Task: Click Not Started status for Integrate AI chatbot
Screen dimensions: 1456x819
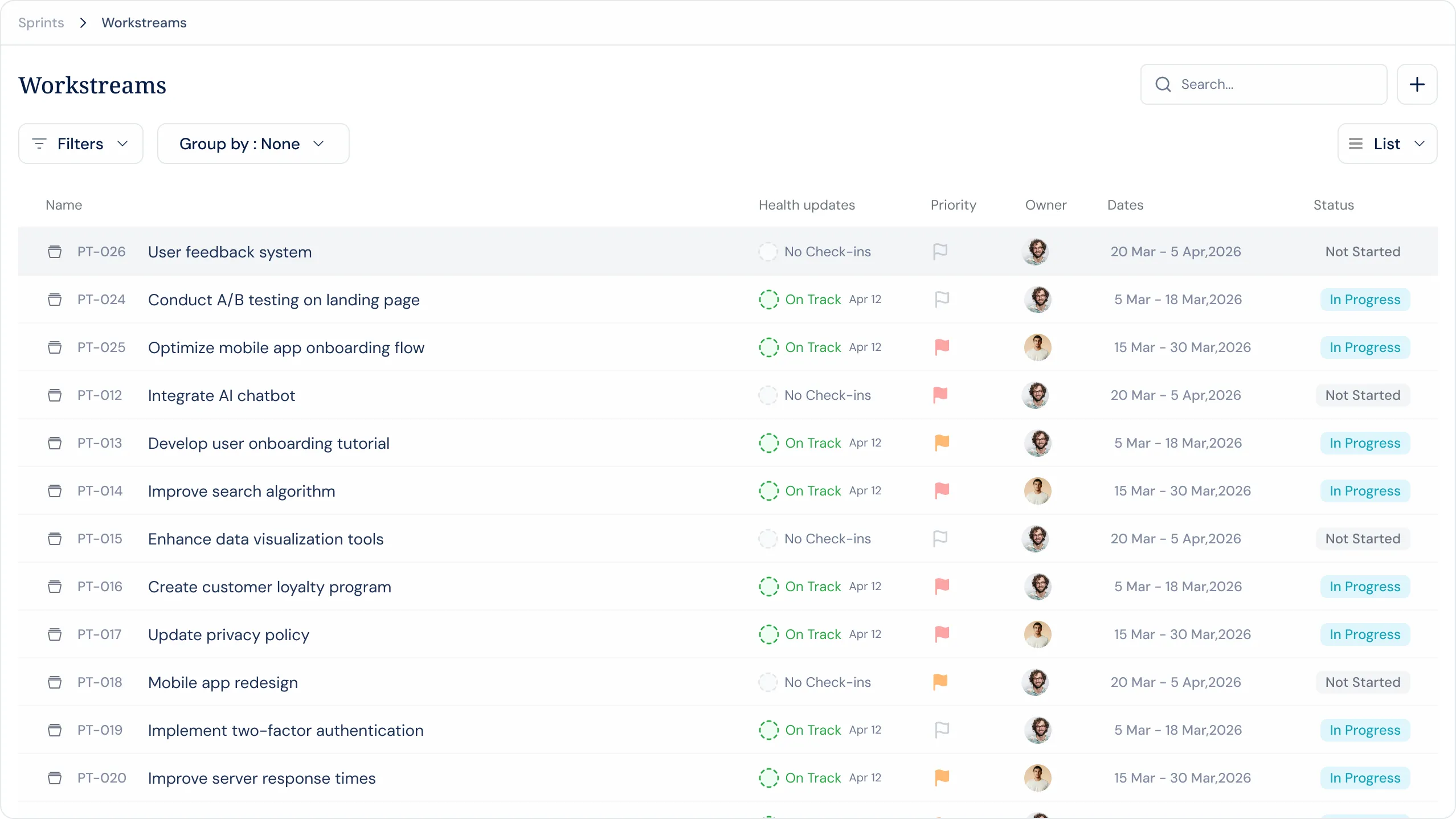Action: (1363, 395)
